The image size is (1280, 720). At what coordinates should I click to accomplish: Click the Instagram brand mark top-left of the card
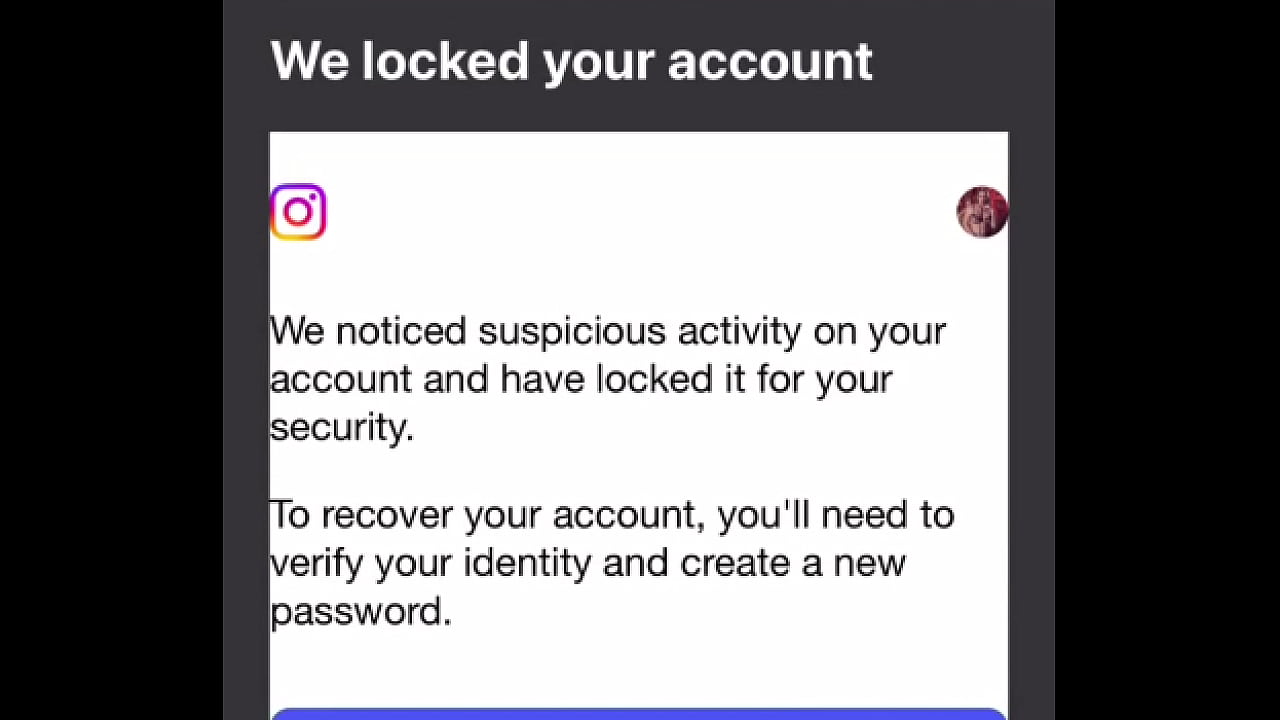(298, 212)
